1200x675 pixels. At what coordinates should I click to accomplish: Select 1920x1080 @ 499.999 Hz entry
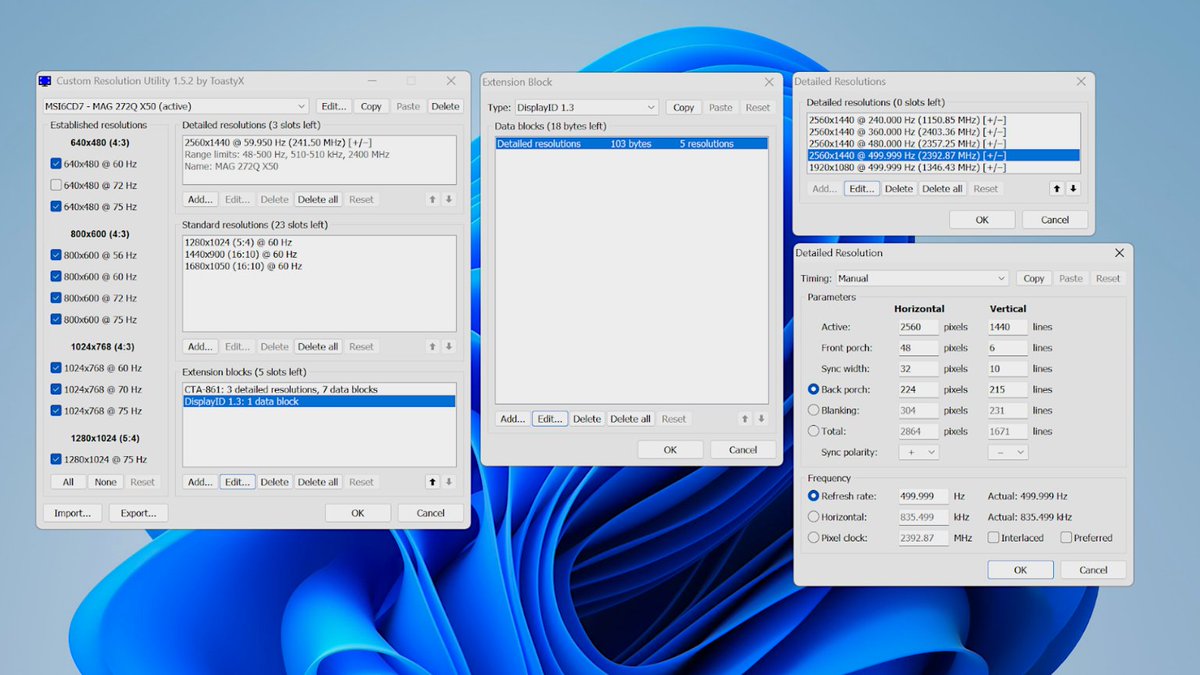(x=943, y=167)
